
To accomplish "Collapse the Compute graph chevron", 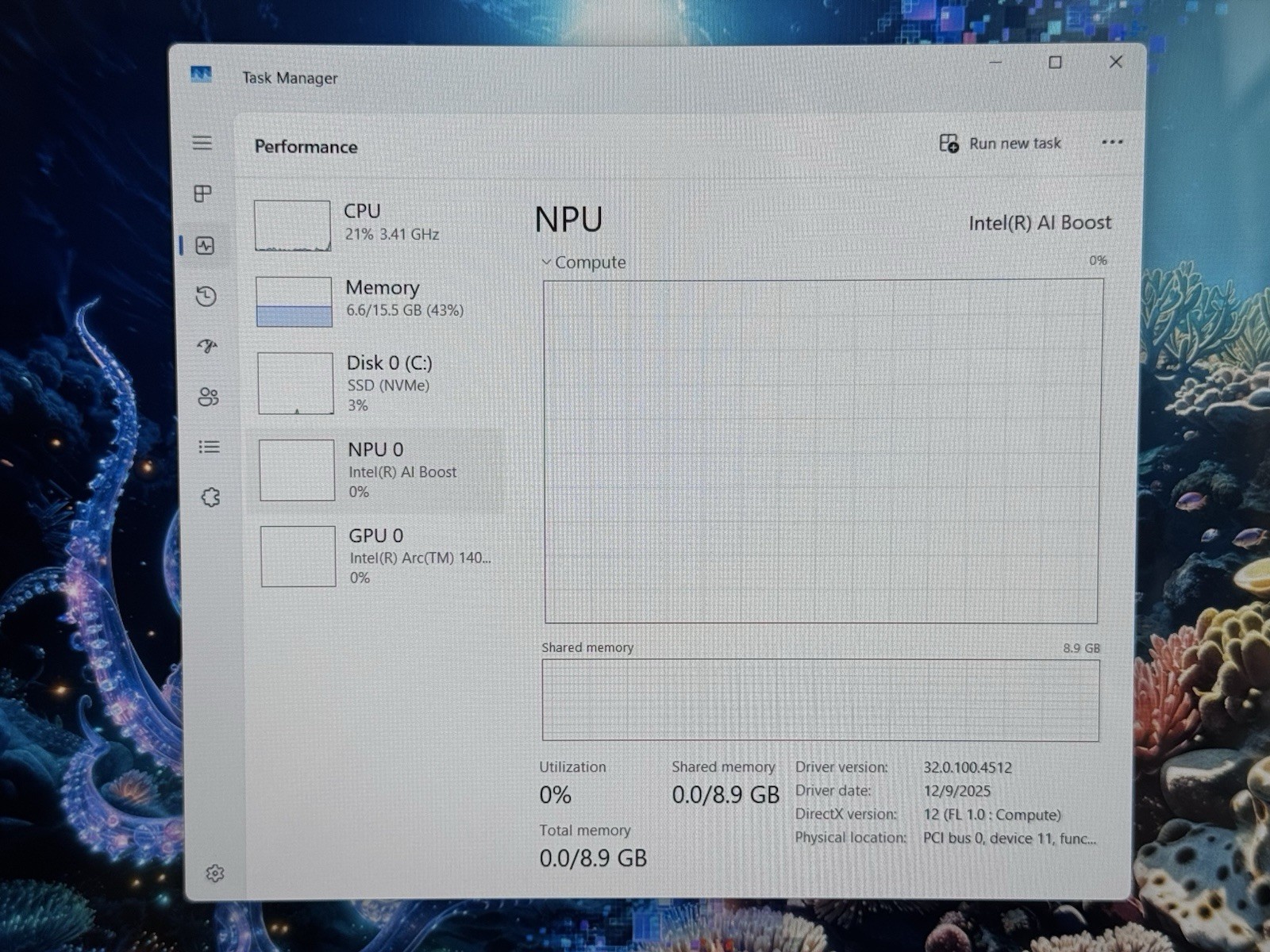I will click(546, 262).
